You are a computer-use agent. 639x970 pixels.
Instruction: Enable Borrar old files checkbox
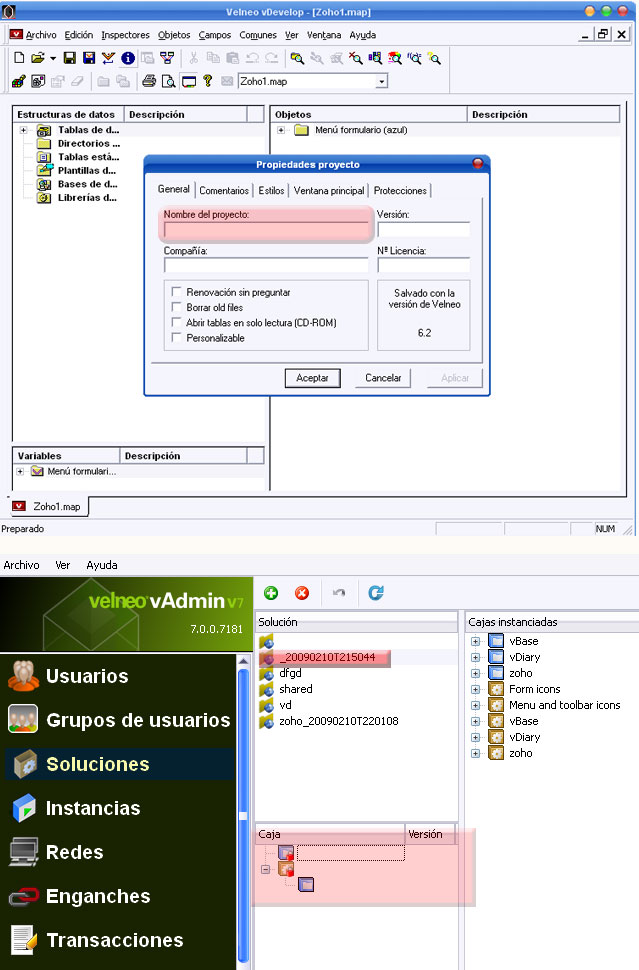176,307
